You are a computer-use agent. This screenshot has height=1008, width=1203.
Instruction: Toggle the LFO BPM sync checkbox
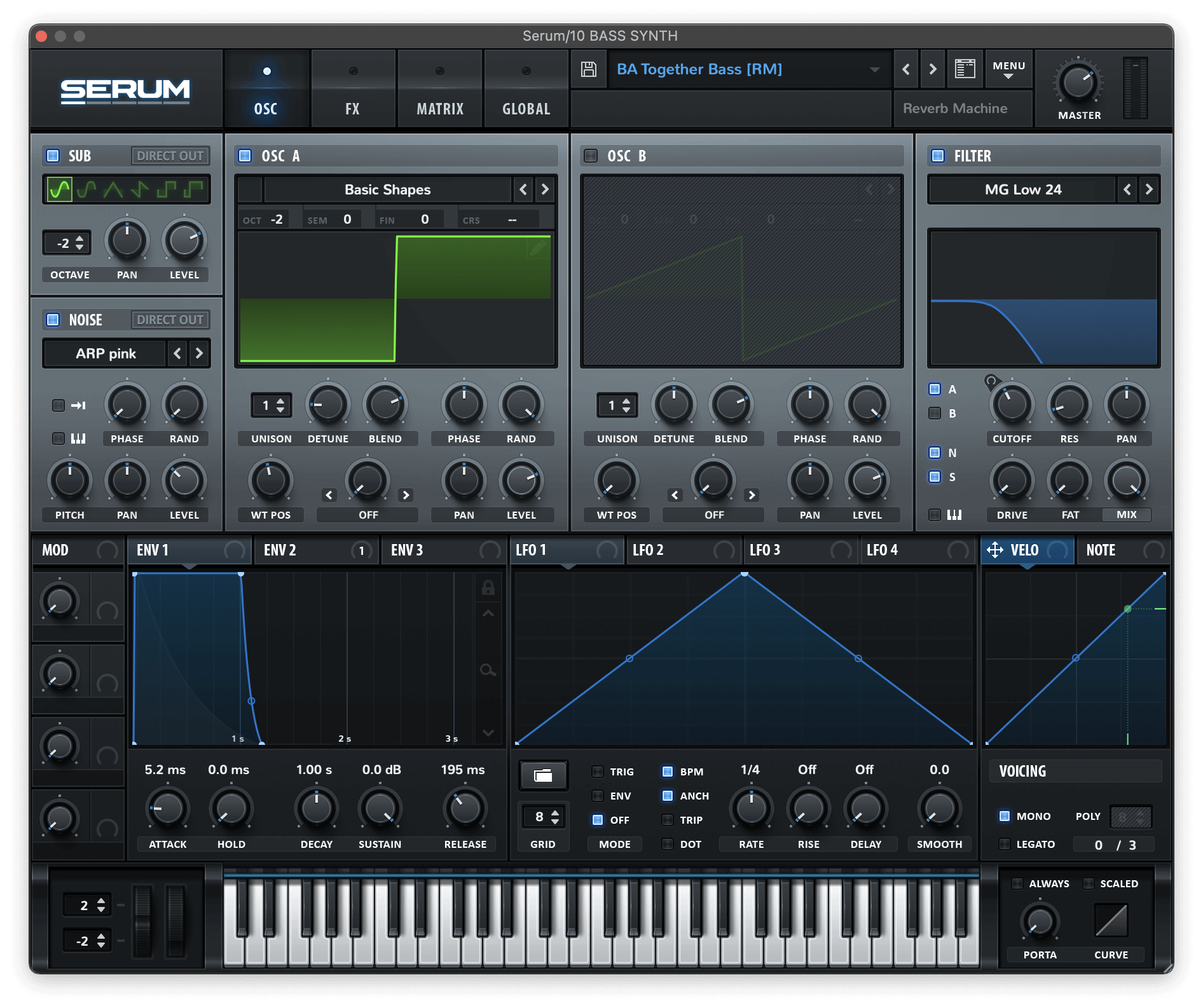pos(668,772)
